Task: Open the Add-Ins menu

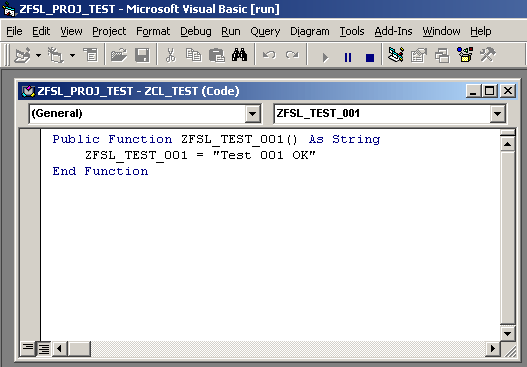Action: coord(393,31)
